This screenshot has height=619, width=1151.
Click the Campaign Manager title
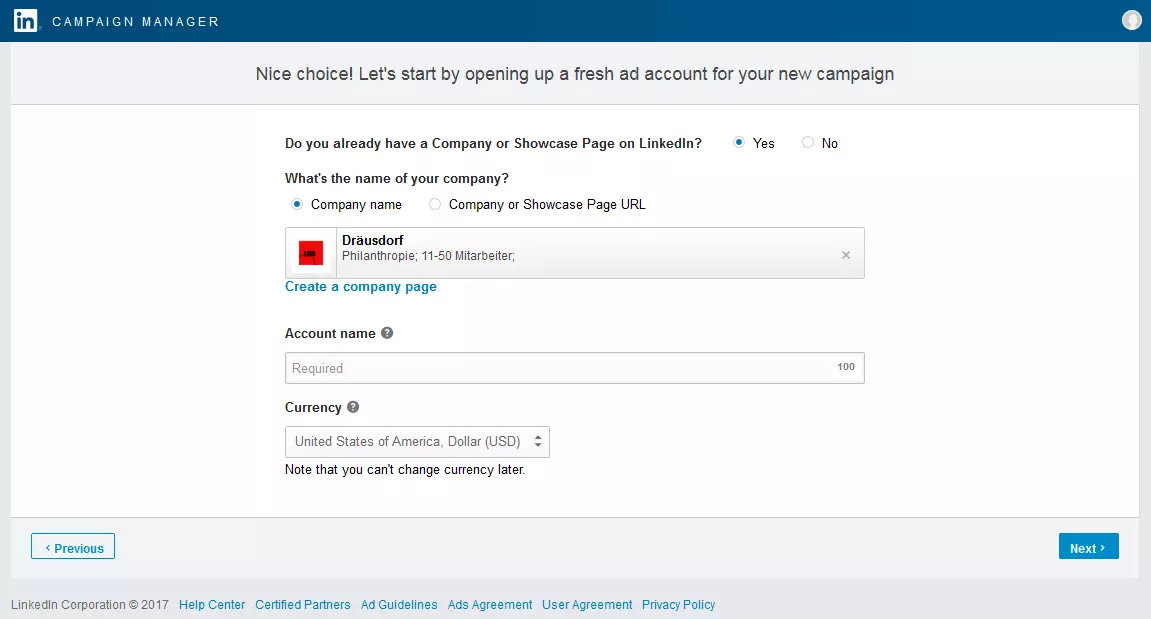(136, 21)
